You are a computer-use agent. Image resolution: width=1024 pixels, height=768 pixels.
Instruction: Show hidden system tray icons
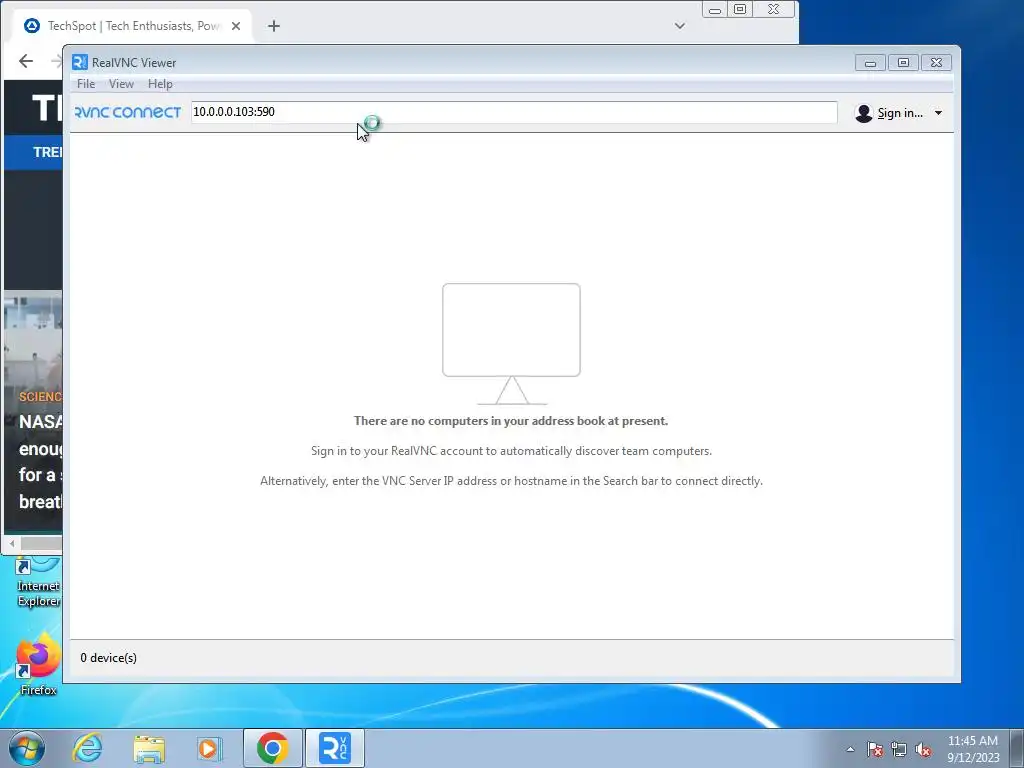850,749
